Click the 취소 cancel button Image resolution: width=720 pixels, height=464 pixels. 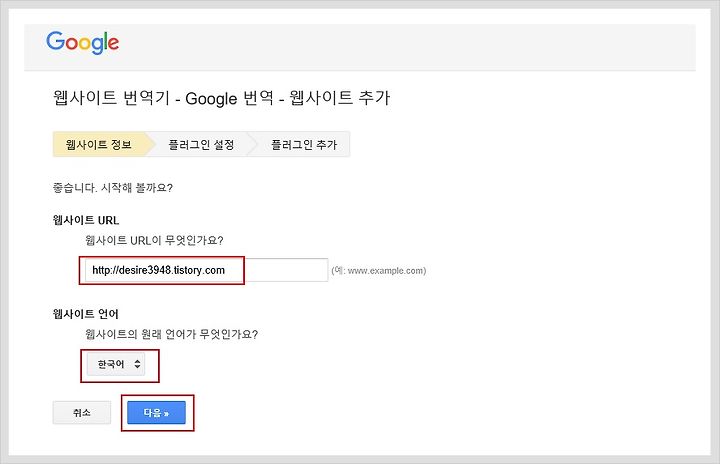click(82, 413)
